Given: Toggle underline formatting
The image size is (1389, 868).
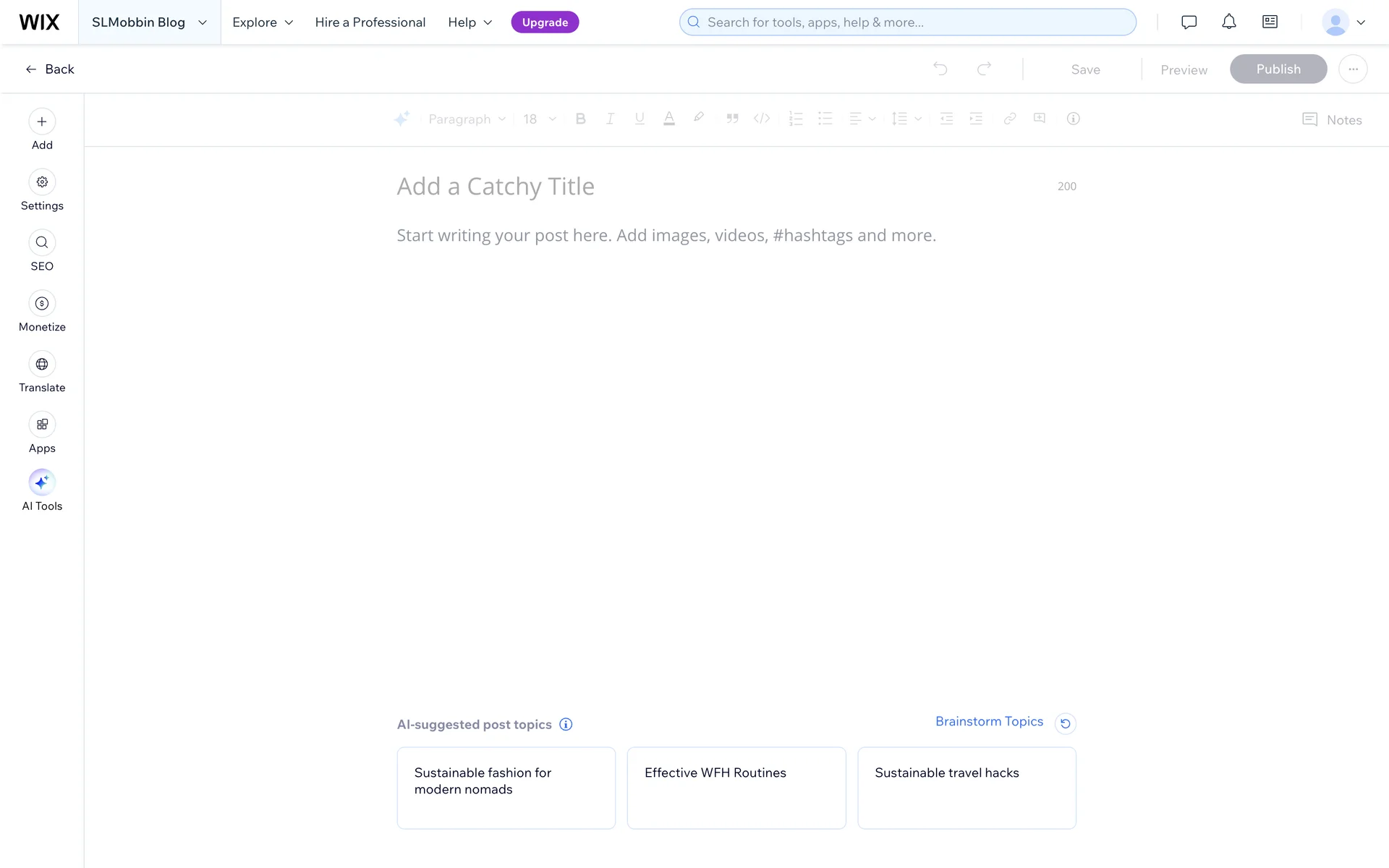Looking at the screenshot, I should [x=640, y=119].
